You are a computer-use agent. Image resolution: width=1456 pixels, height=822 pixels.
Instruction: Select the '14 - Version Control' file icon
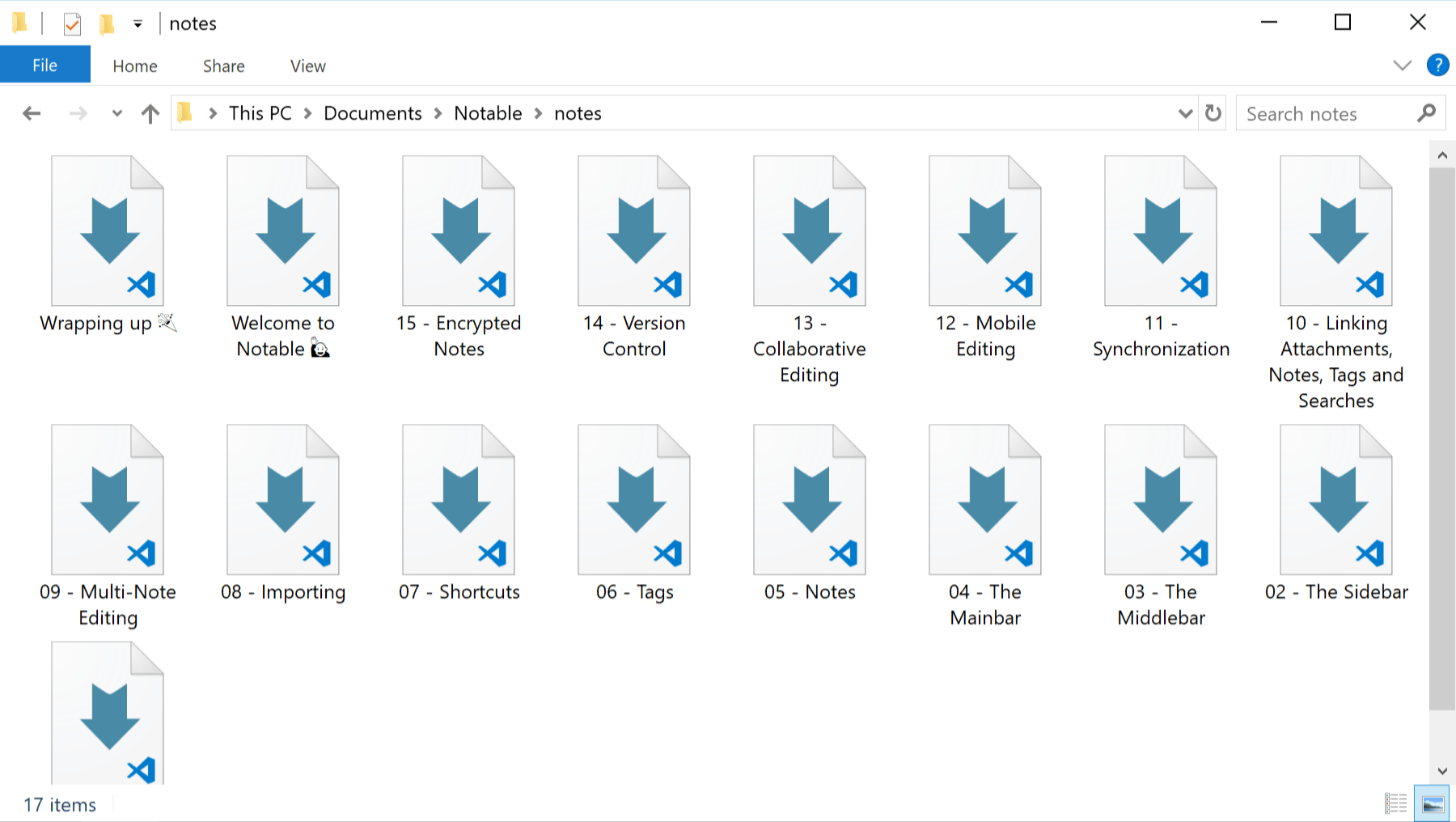634,231
